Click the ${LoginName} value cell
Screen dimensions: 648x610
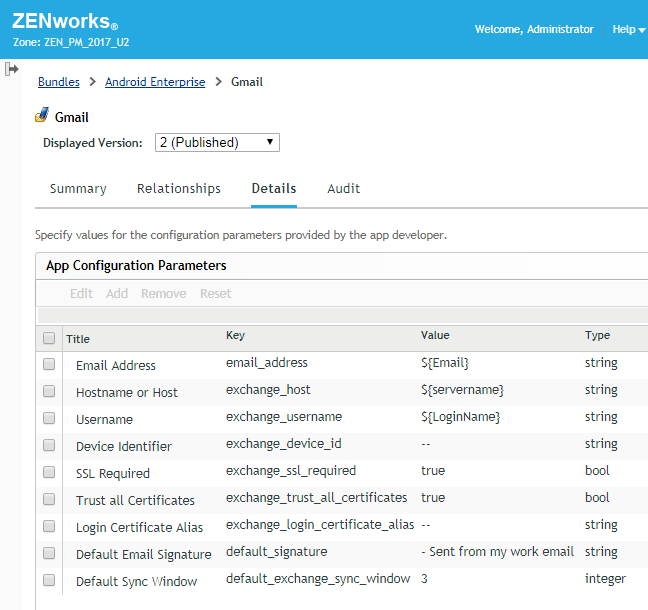[460, 417]
